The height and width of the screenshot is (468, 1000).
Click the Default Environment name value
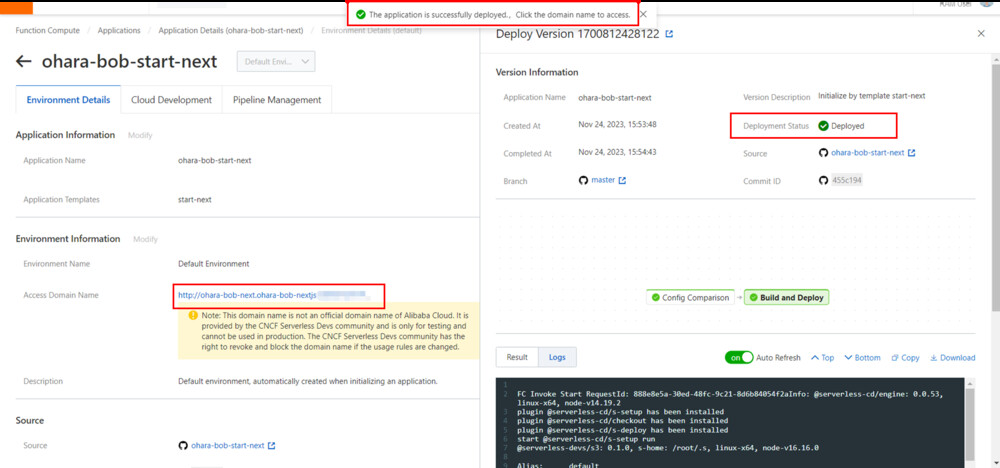(214, 263)
